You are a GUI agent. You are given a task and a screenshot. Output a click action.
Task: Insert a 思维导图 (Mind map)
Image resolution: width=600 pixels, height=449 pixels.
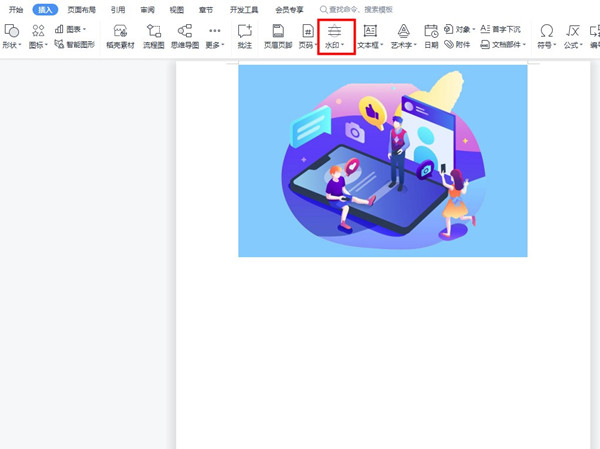(x=184, y=37)
